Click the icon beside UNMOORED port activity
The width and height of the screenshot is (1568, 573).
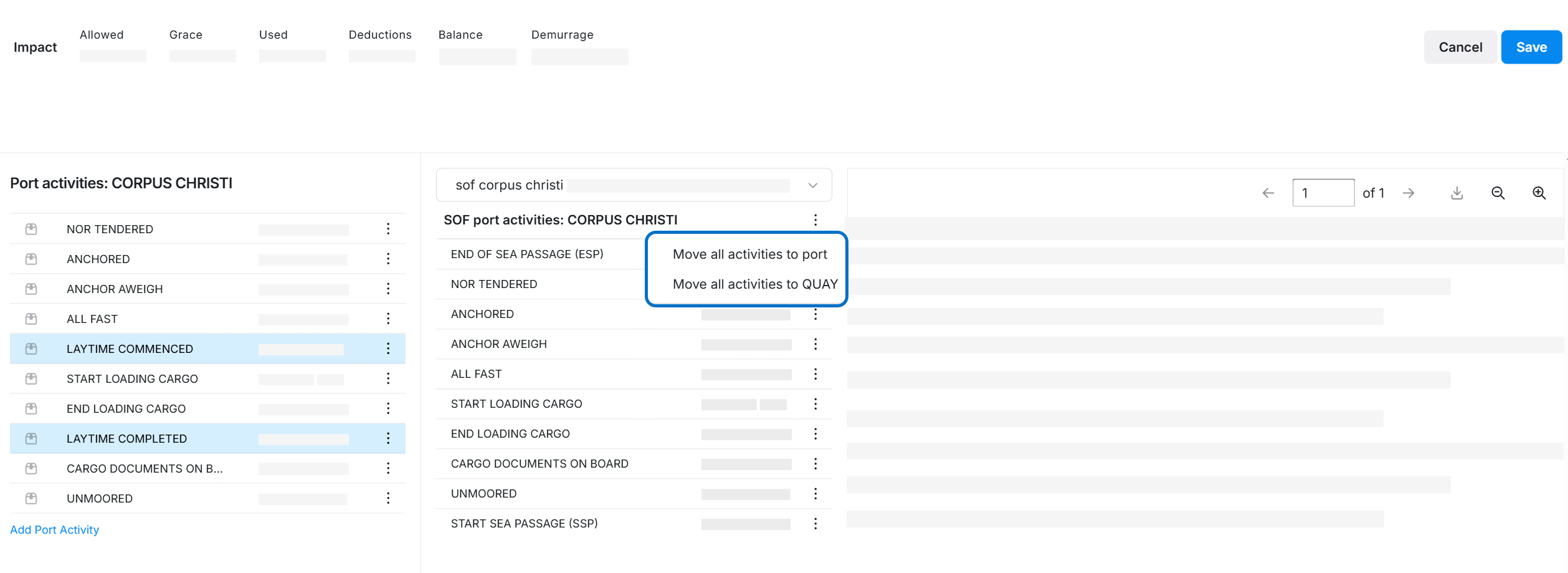pyautogui.click(x=31, y=498)
